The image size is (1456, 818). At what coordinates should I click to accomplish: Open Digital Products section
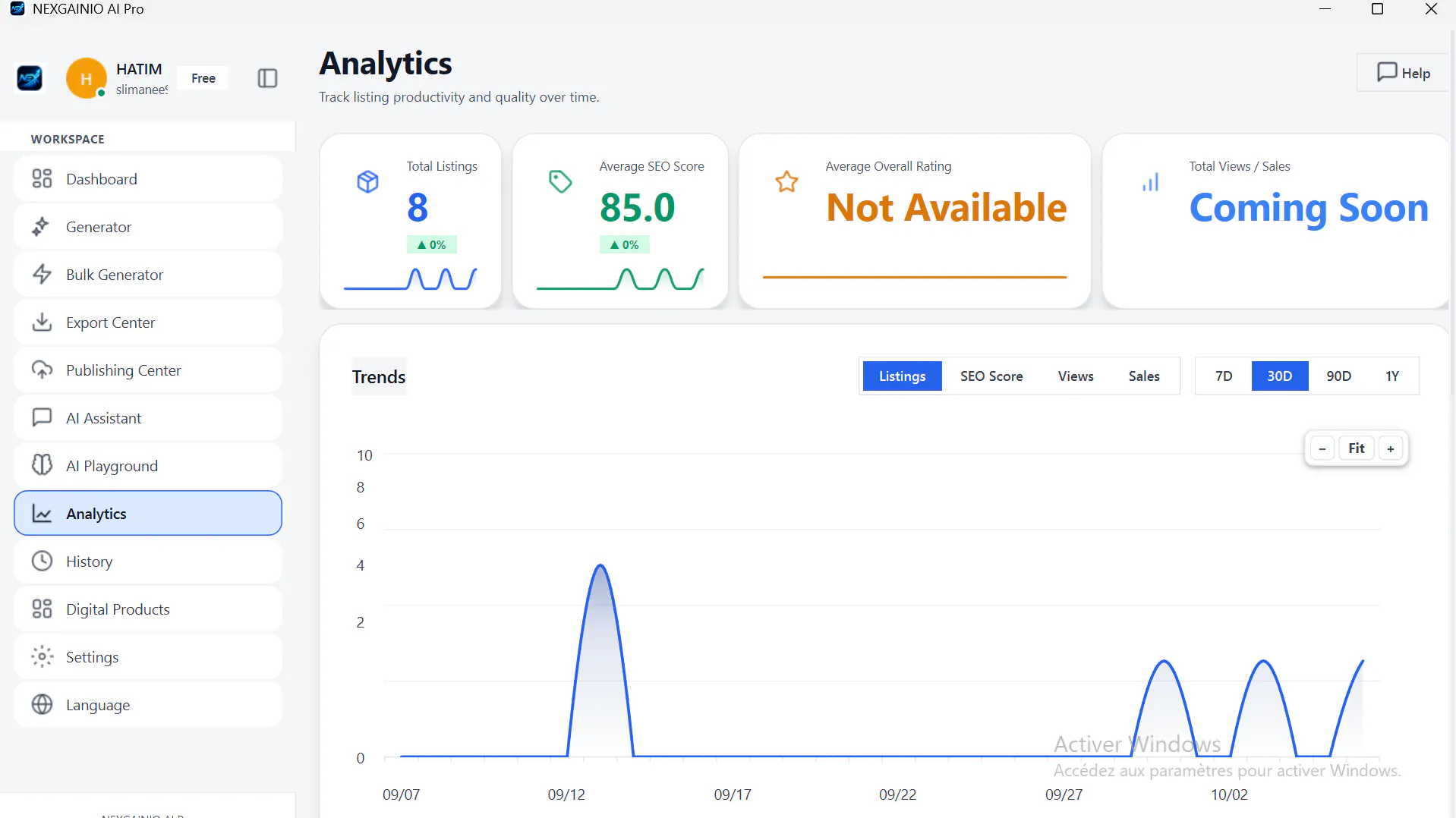click(148, 609)
